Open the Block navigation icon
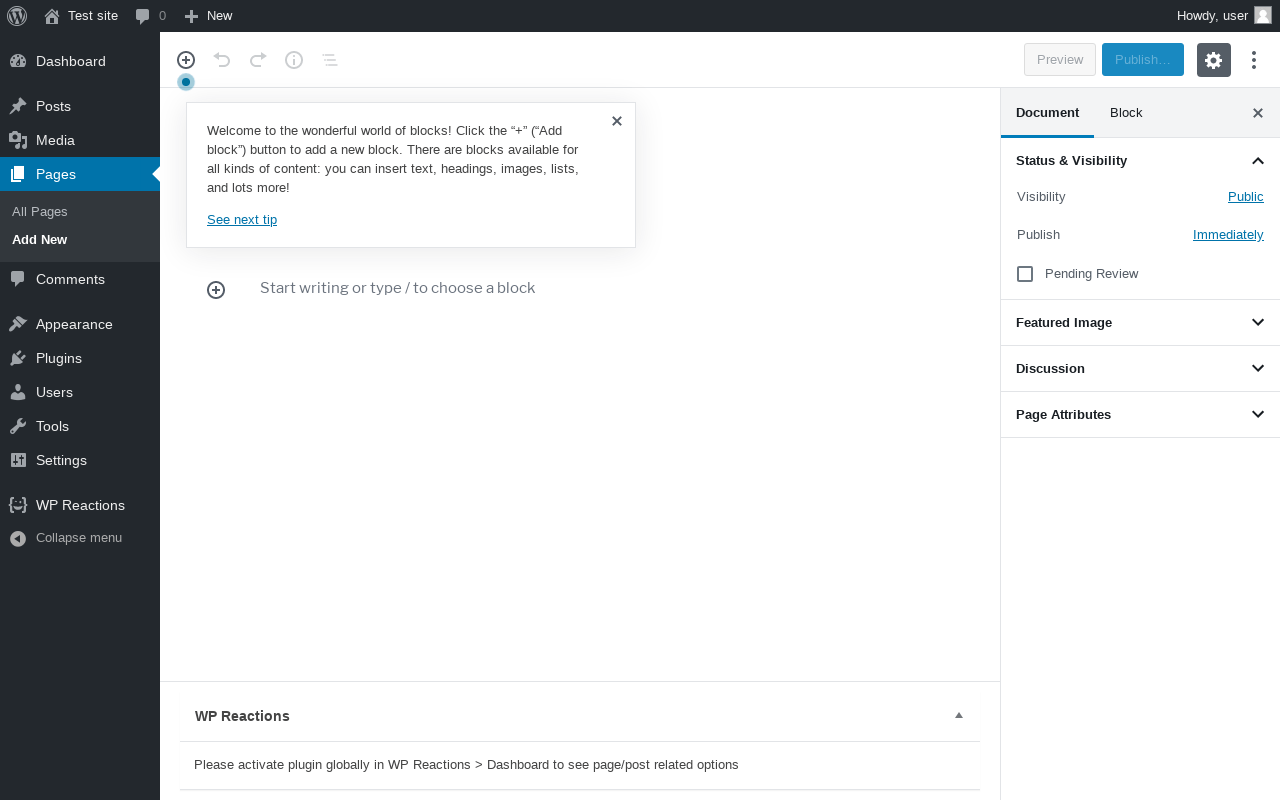 tap(330, 60)
